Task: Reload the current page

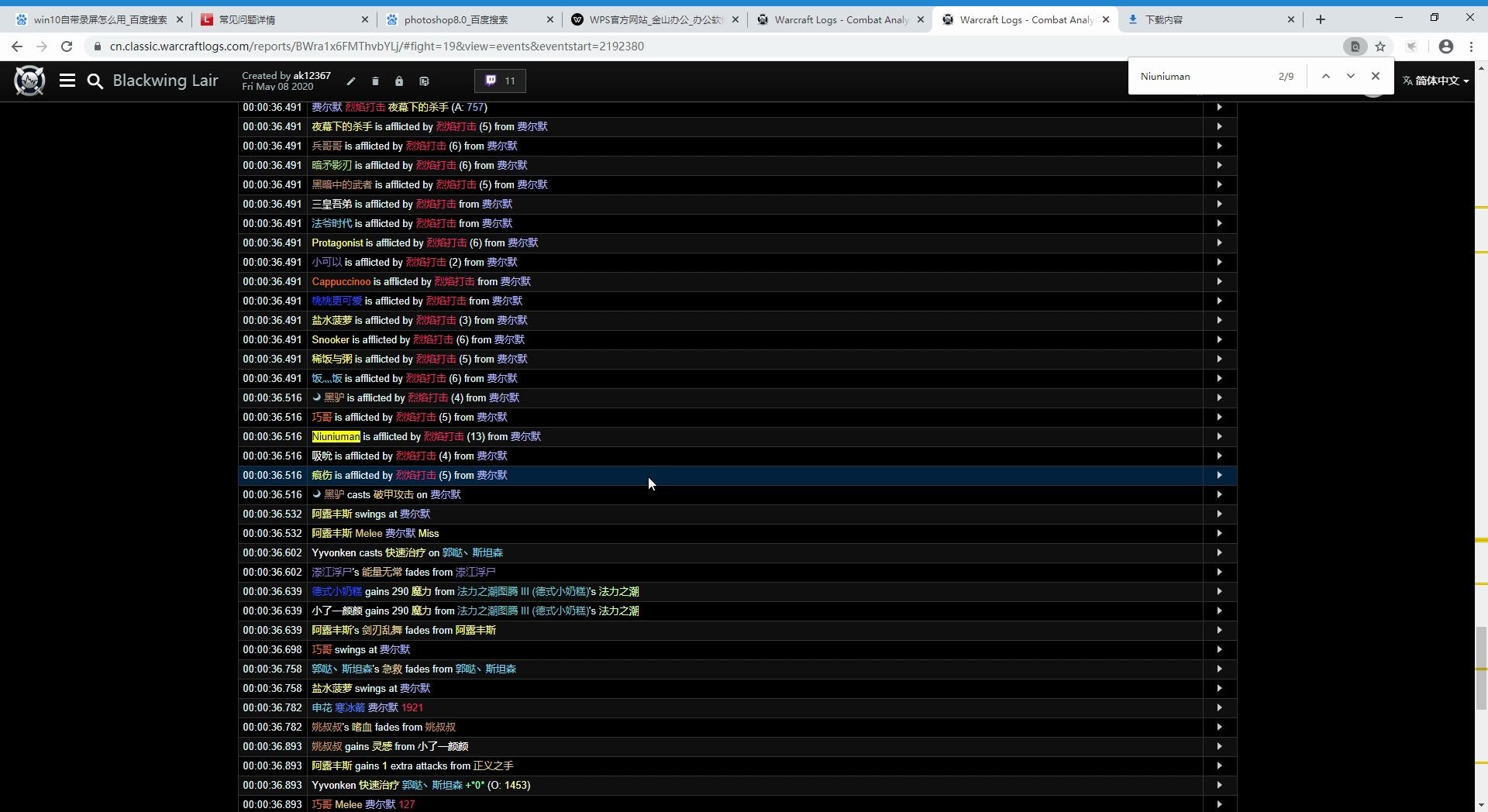Action: point(67,46)
